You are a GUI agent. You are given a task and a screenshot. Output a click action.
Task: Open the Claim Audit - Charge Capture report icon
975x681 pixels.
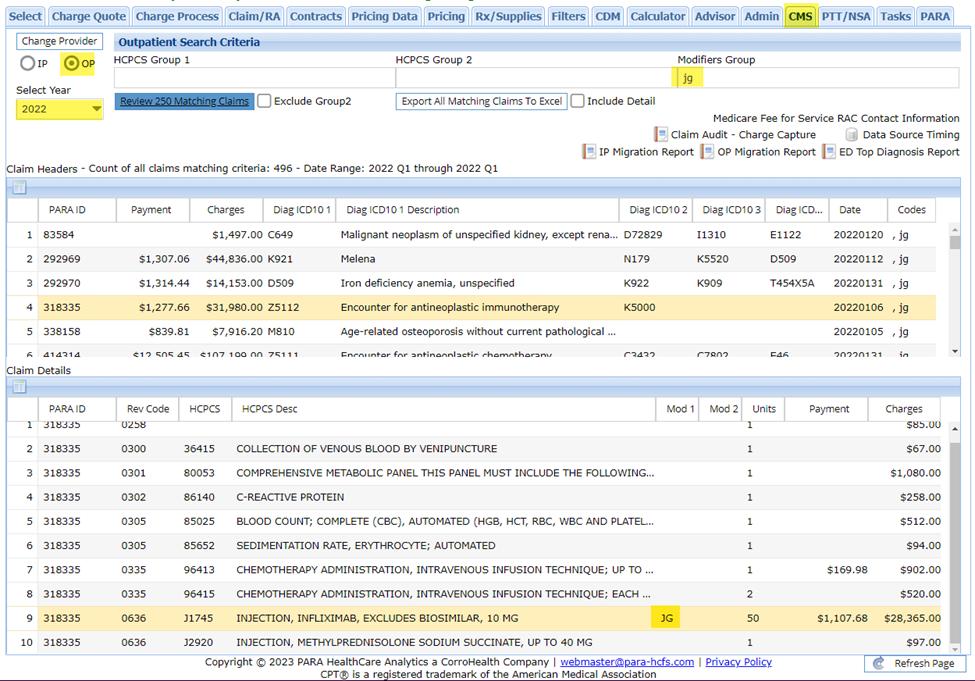pyautogui.click(x=661, y=135)
